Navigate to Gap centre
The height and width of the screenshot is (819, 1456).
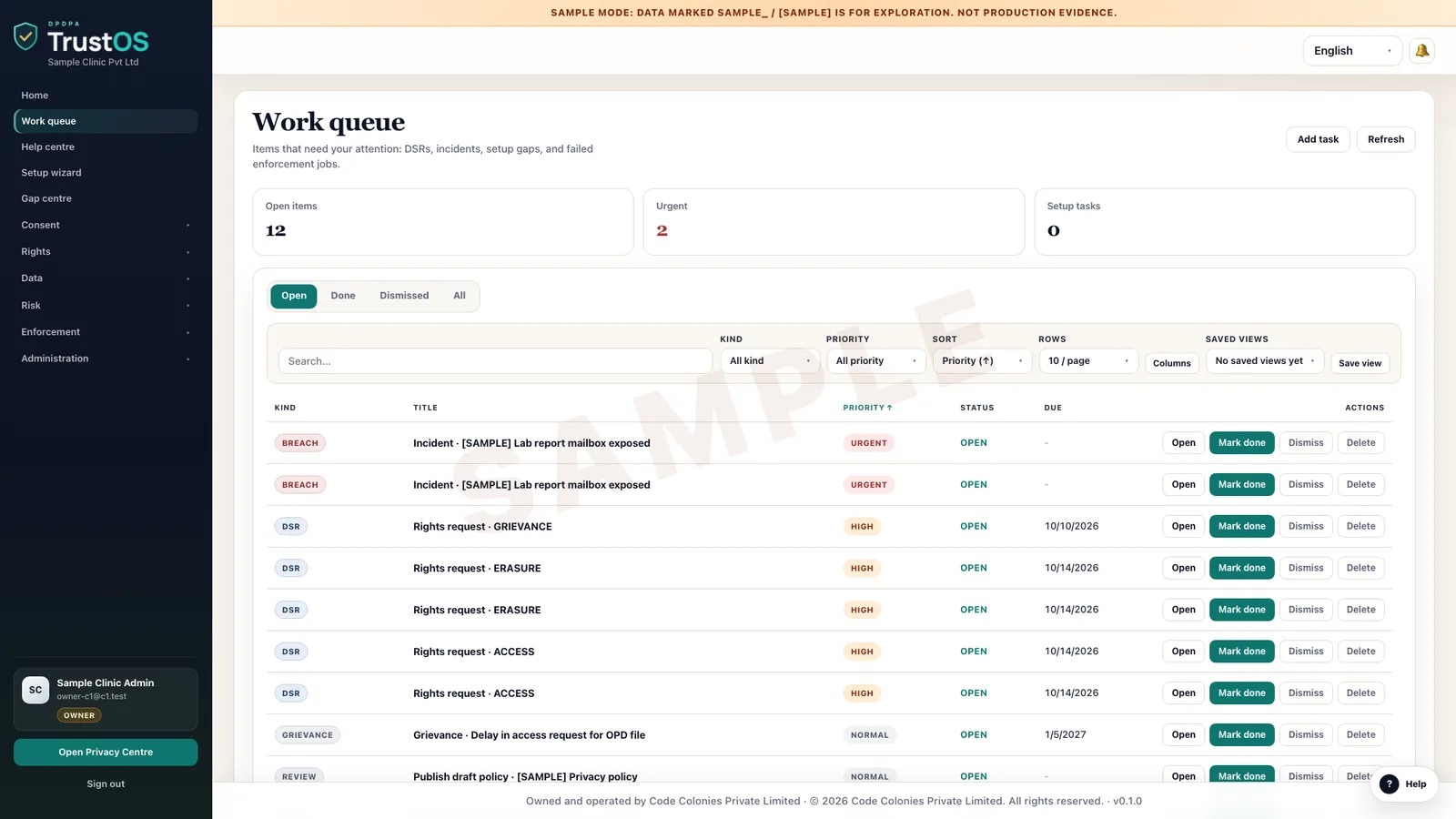(106, 198)
